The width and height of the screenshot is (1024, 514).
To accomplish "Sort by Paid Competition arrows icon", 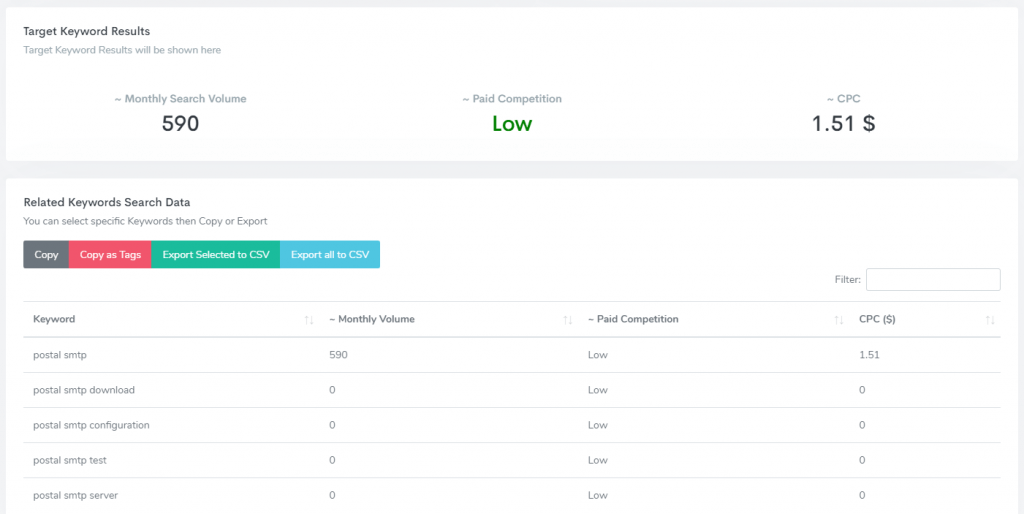I will point(838,320).
